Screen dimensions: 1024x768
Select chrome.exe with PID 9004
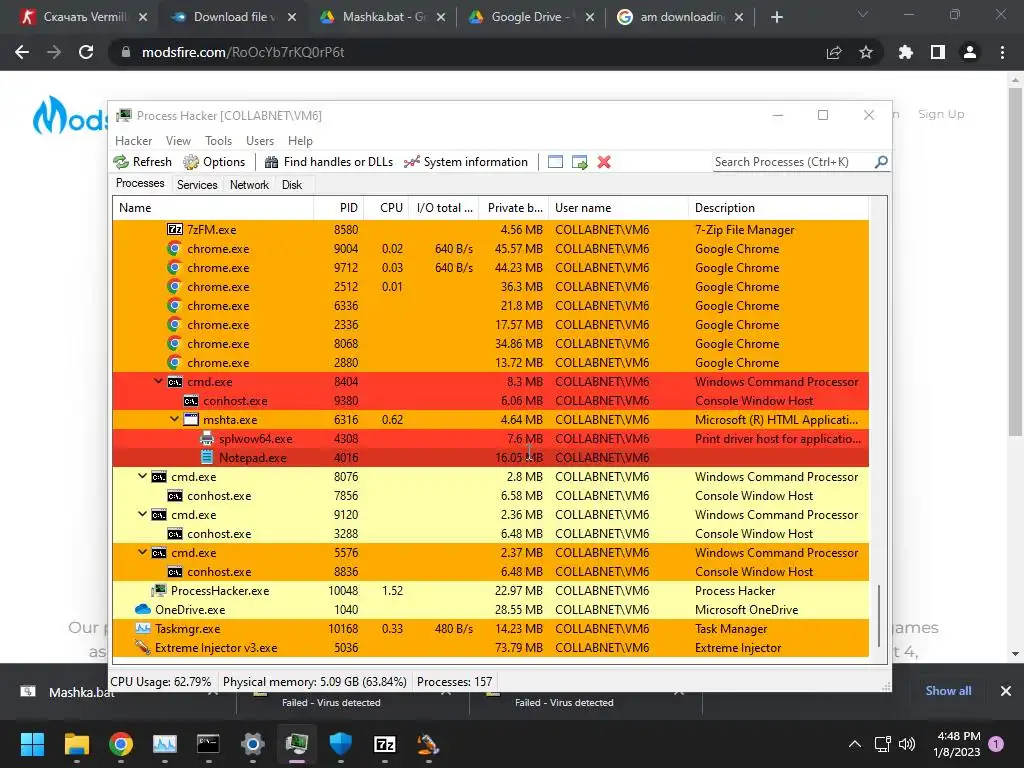(x=490, y=249)
